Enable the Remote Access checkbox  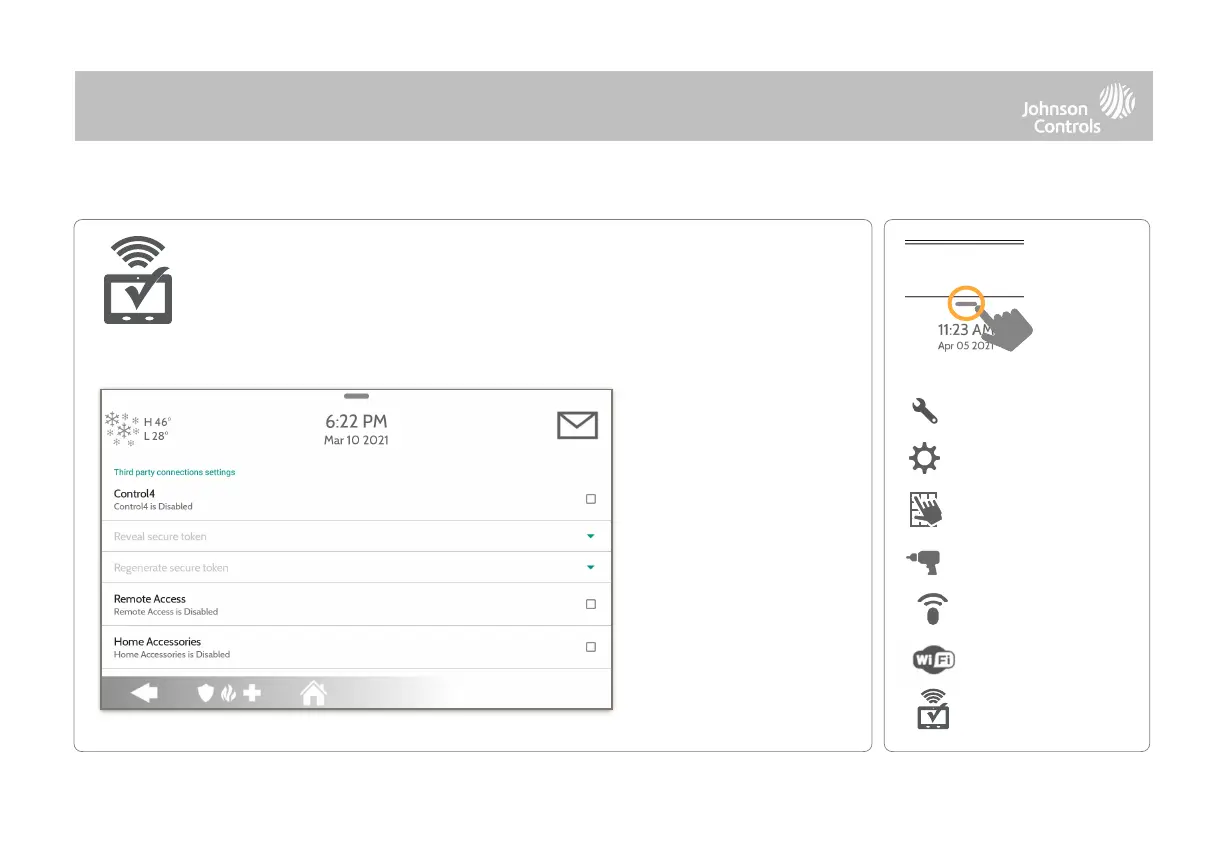click(591, 604)
